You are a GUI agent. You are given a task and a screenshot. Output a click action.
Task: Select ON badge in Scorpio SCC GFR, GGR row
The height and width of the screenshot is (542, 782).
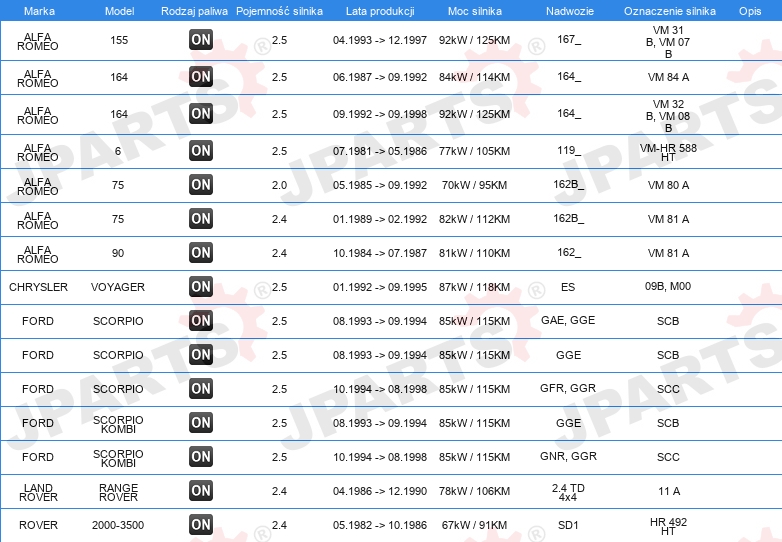[200, 388]
